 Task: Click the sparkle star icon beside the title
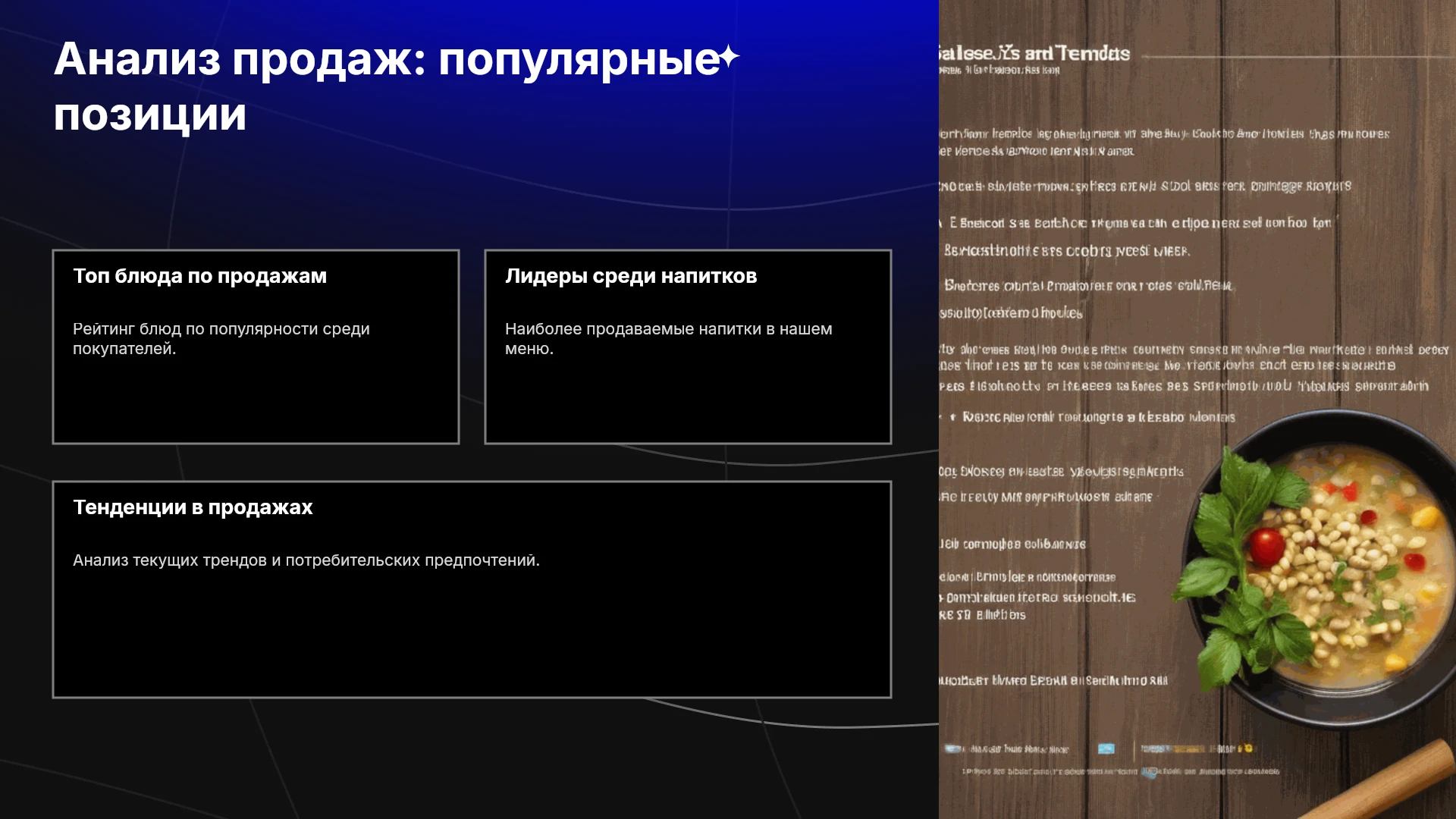point(729,57)
